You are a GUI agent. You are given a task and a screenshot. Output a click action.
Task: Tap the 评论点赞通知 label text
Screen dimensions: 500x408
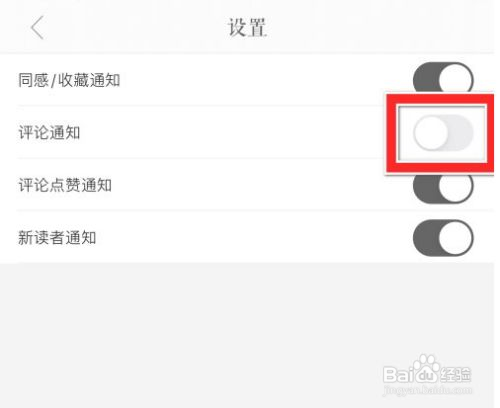tap(65, 185)
